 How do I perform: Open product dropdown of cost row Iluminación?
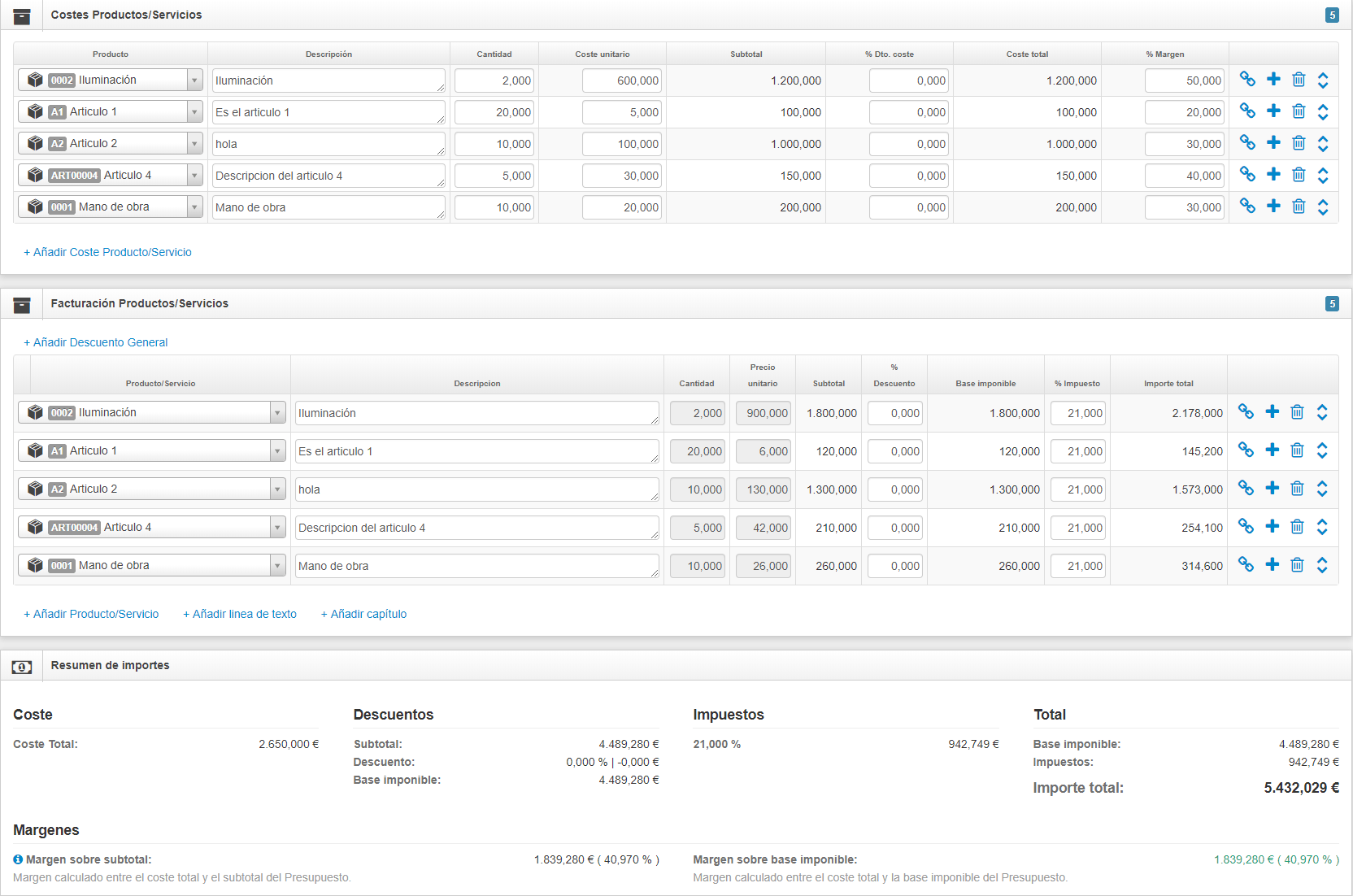click(111, 80)
